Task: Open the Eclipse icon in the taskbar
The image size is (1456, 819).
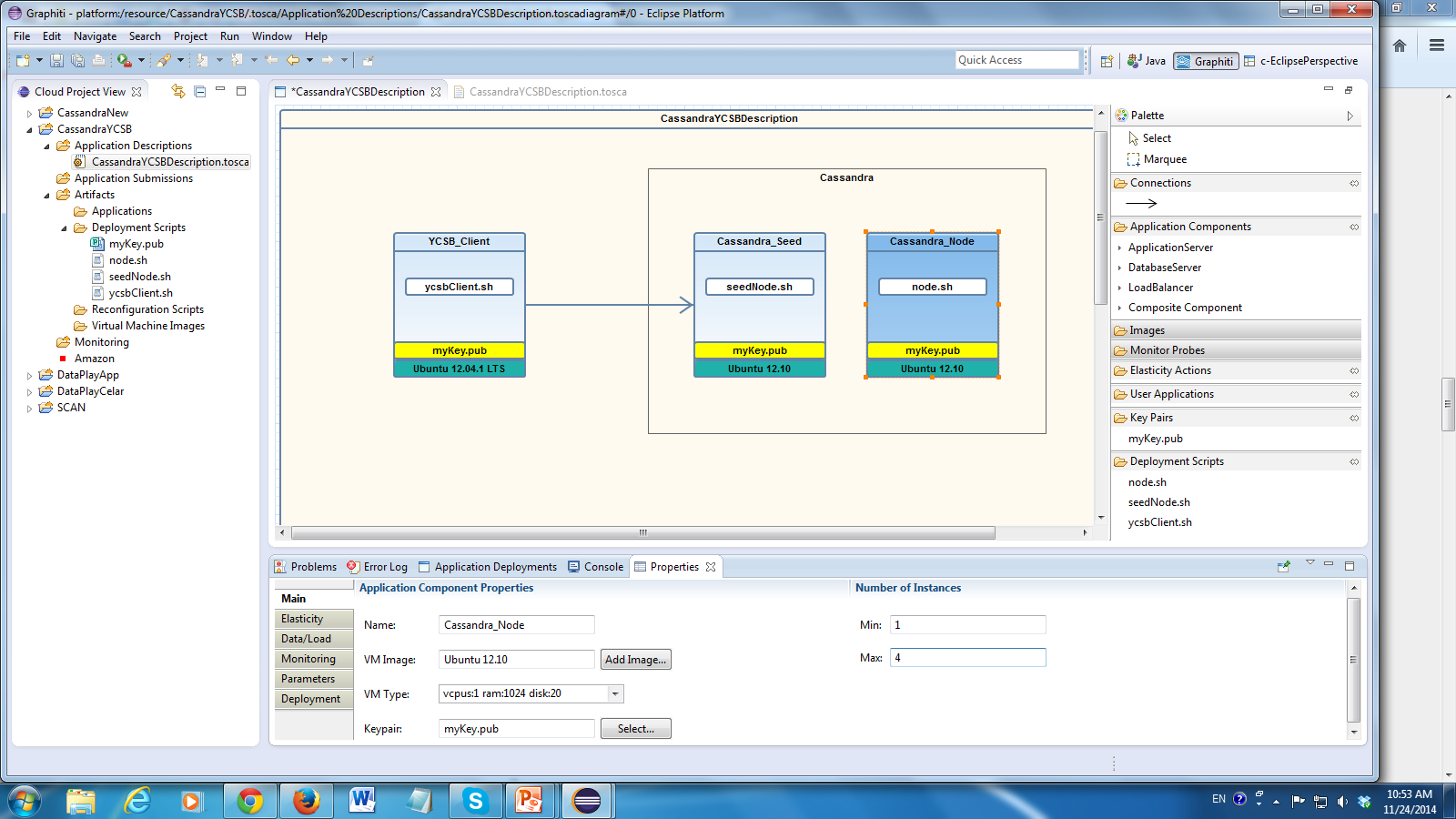Action: [x=587, y=801]
